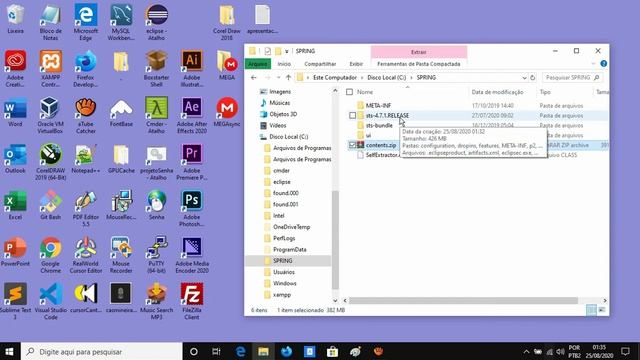Image resolution: width=640 pixels, height=360 pixels.
Task: Select the xampp folder in navigation pane
Action: pyautogui.click(x=282, y=294)
